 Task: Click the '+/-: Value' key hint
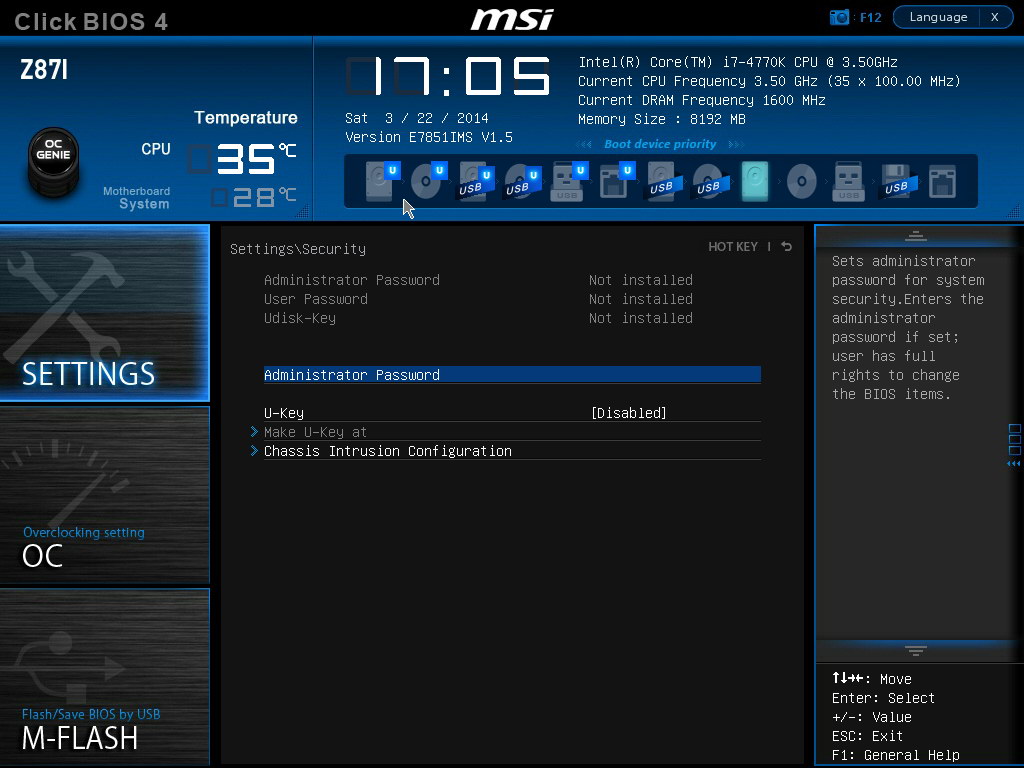871,717
